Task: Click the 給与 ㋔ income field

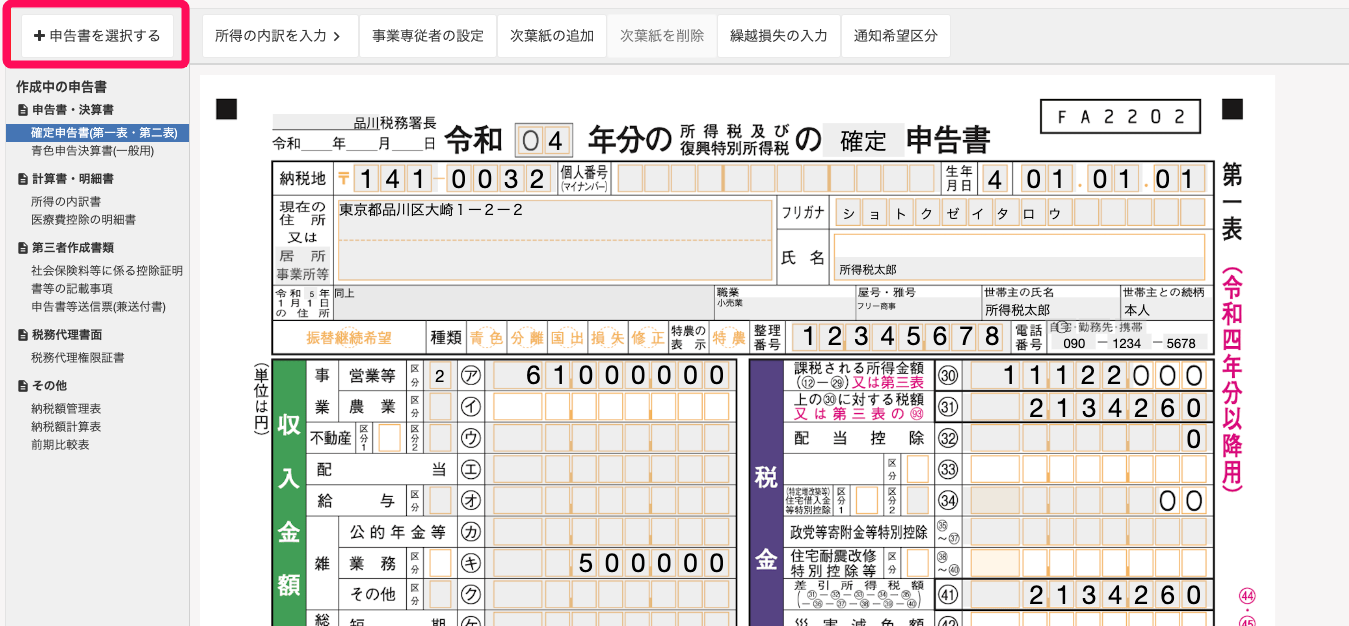Action: [x=612, y=499]
